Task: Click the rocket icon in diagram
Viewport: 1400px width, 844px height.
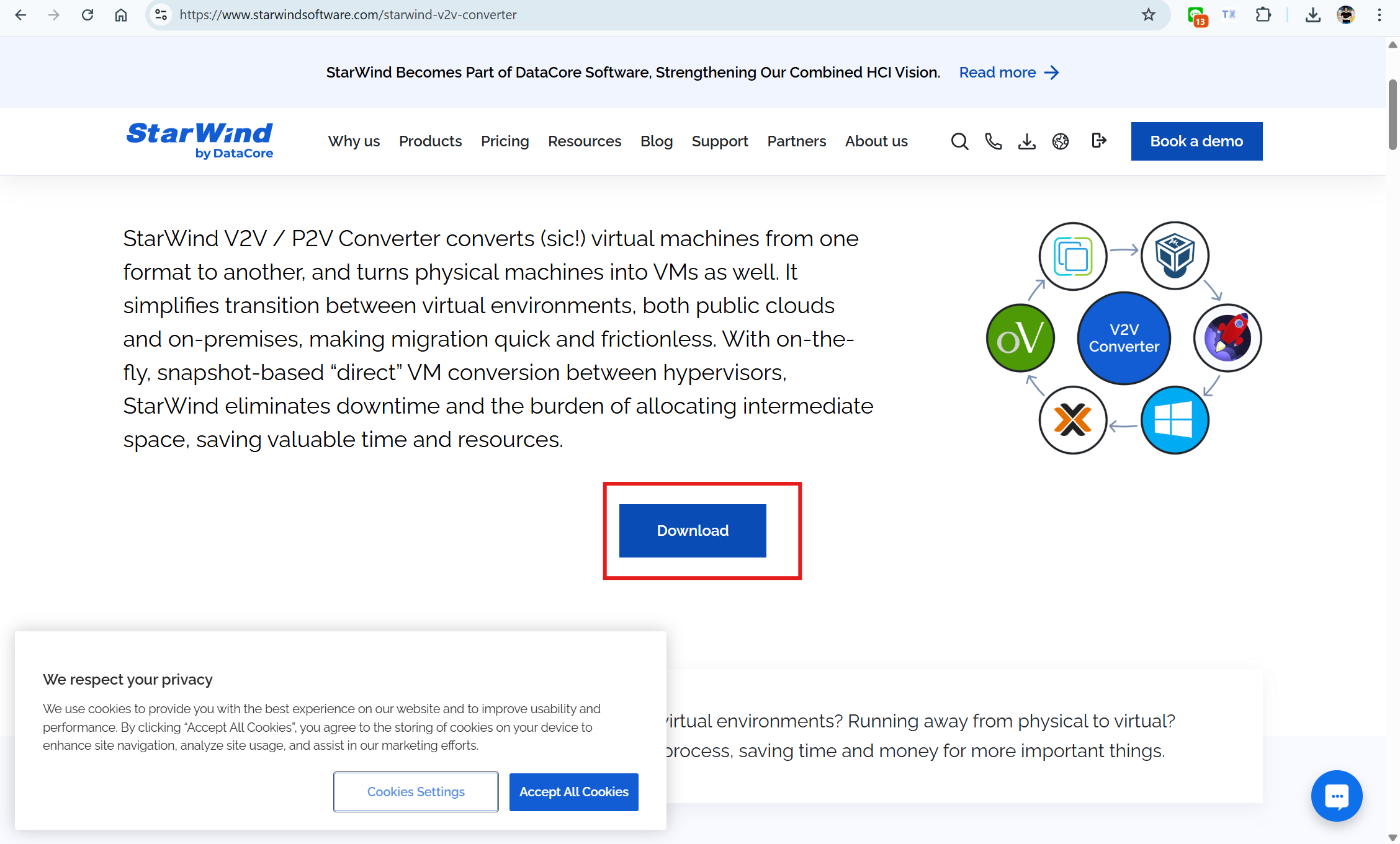Action: [1228, 338]
